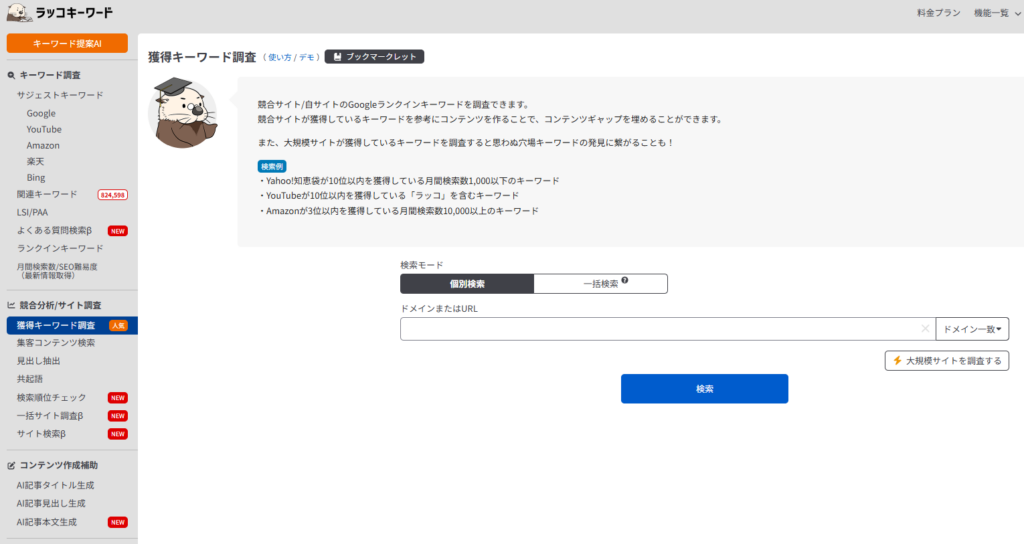Click the help icon beside 一括検索
The width and height of the screenshot is (1024, 544).
[625, 281]
